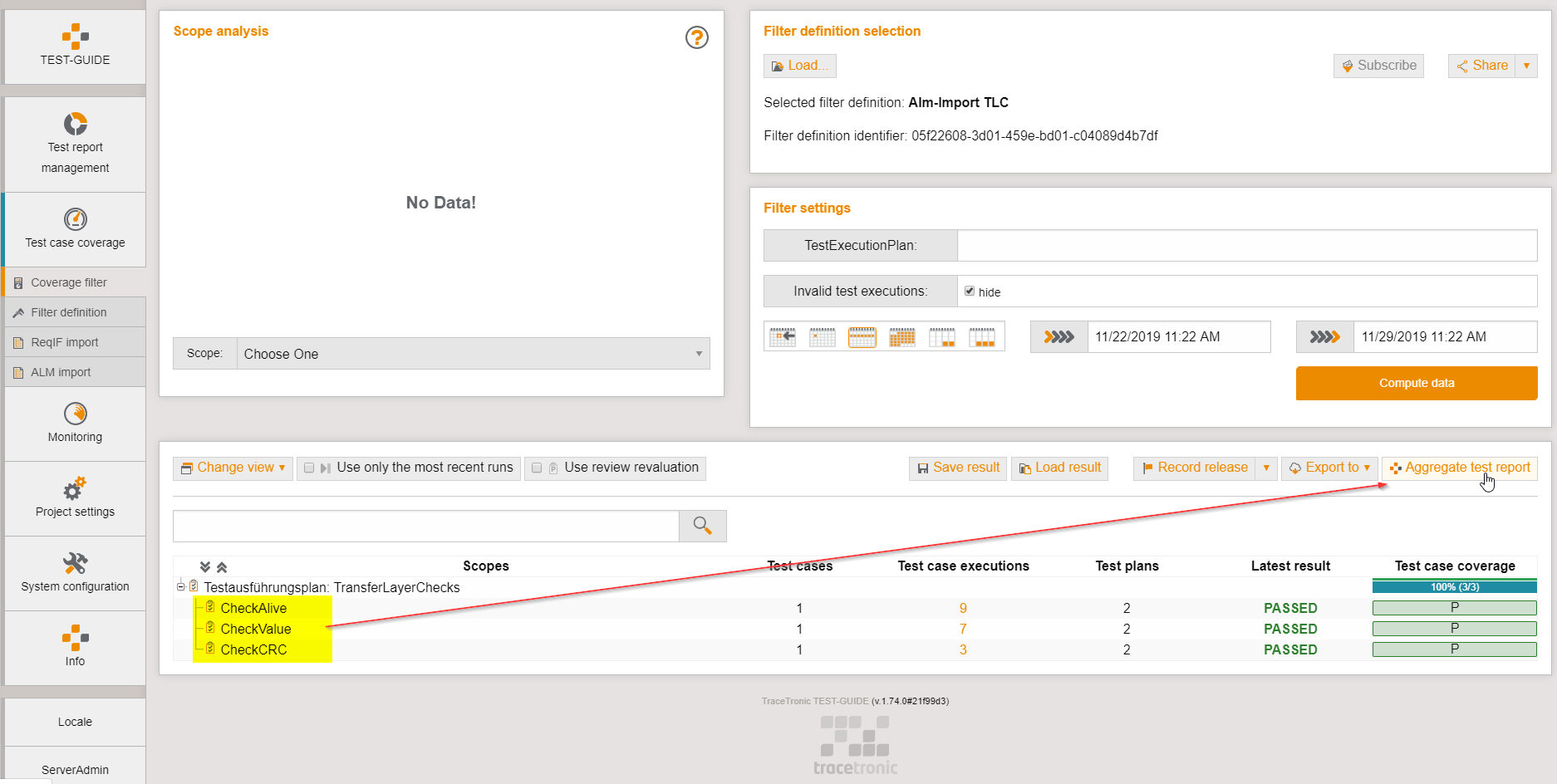
Task: Expand all scopes with double-down arrows
Action: point(205,567)
